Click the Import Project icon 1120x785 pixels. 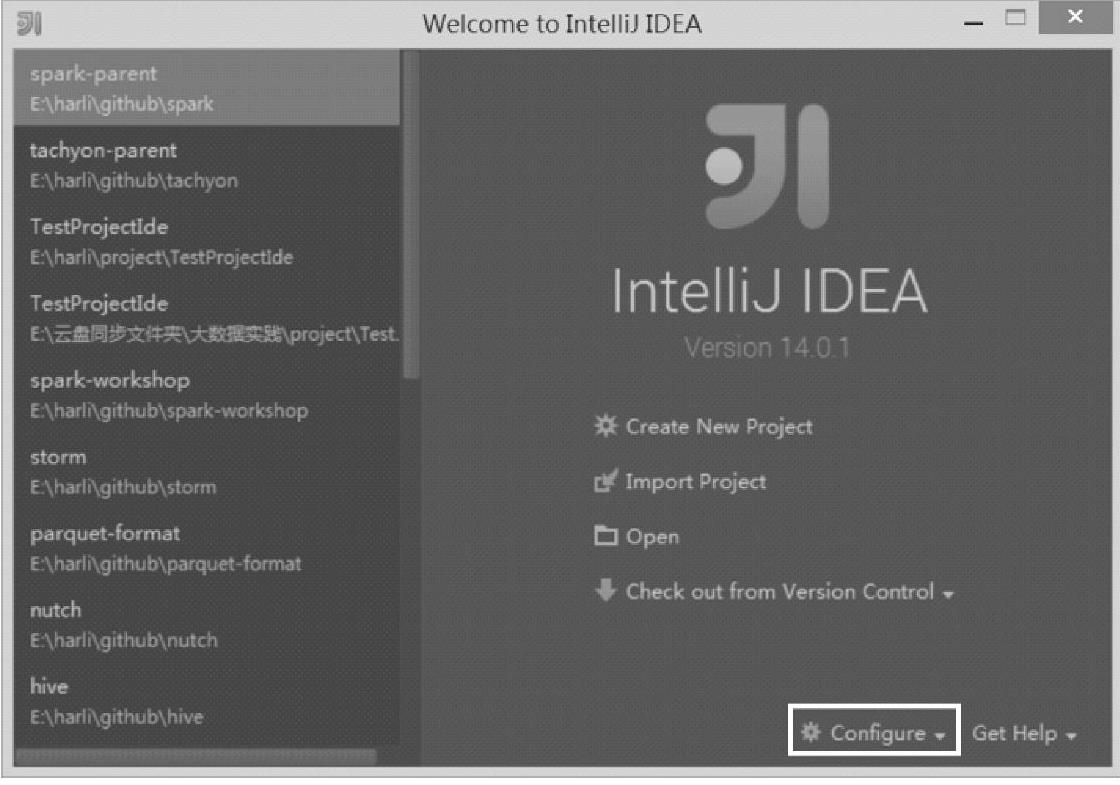click(605, 481)
